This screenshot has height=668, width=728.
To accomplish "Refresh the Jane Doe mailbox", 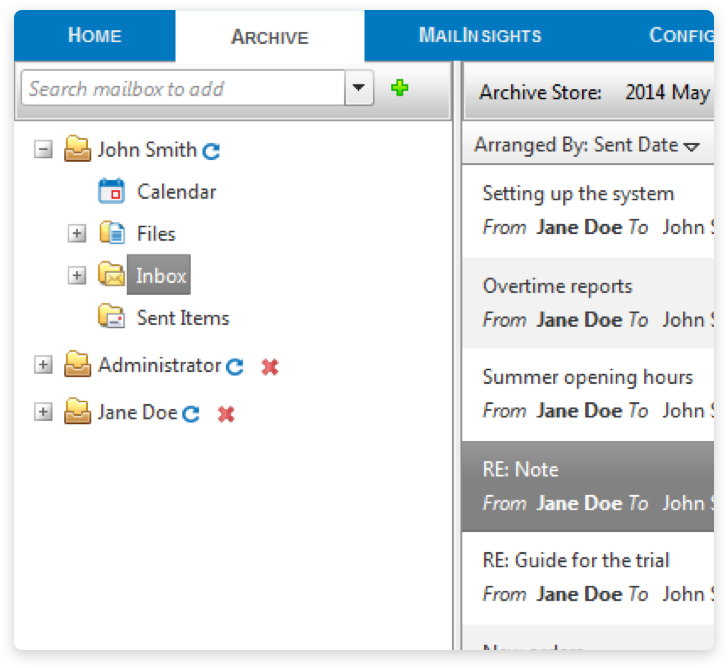I will point(191,414).
